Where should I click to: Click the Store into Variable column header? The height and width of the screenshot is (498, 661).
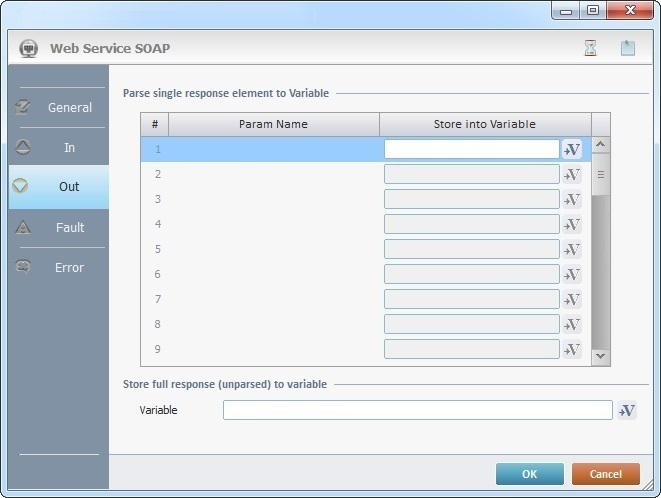coord(484,124)
